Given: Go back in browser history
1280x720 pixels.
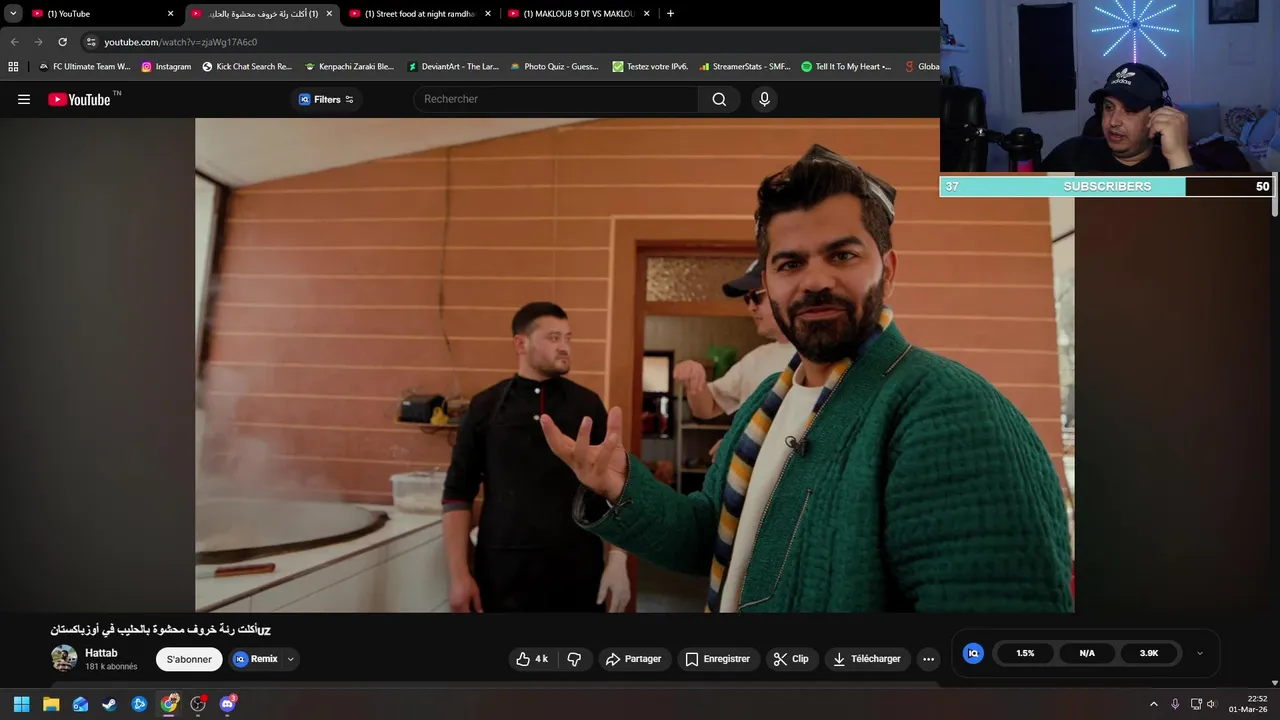Looking at the screenshot, I should click(x=14, y=42).
